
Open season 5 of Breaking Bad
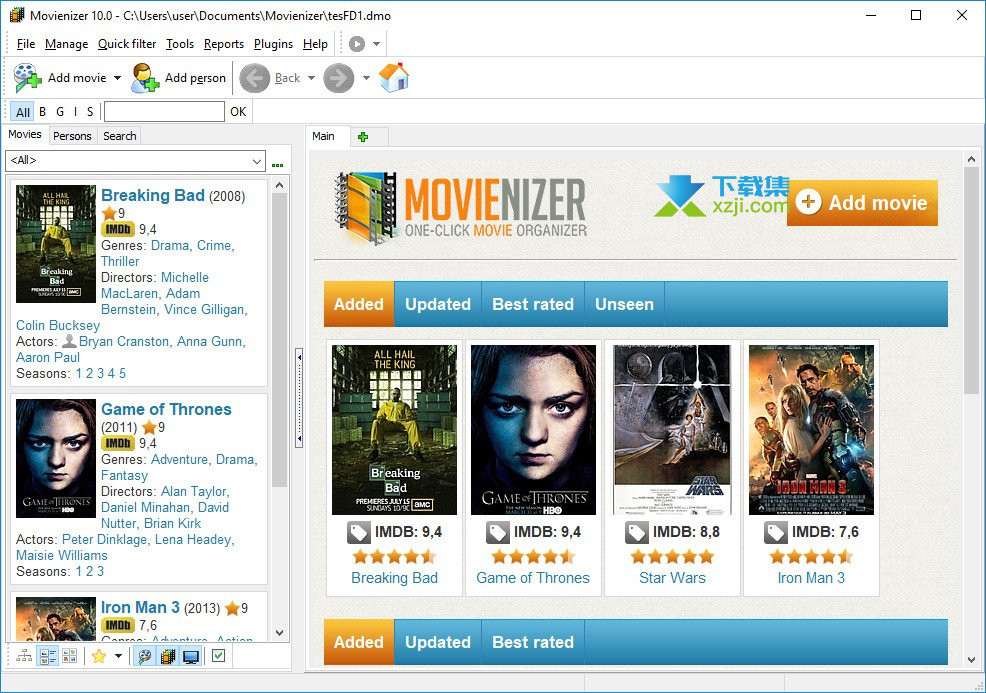click(123, 374)
